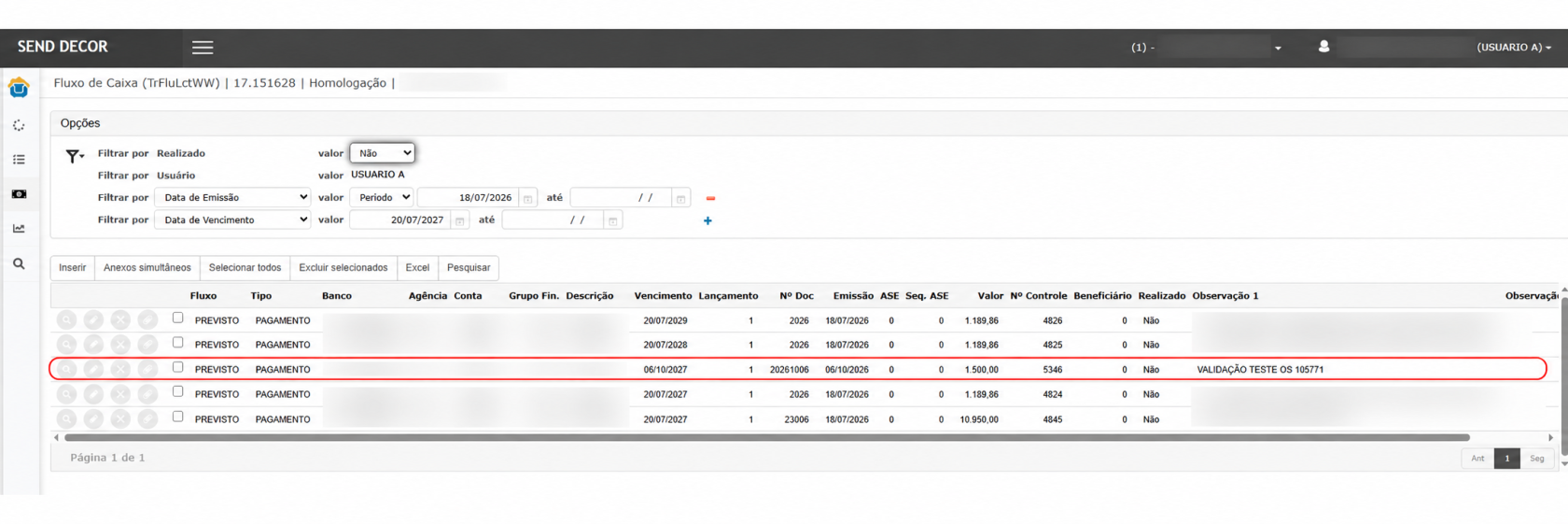Viewport: 1568px width, 524px height.
Task: Click the valor cell 1.500,00
Action: 982,370
